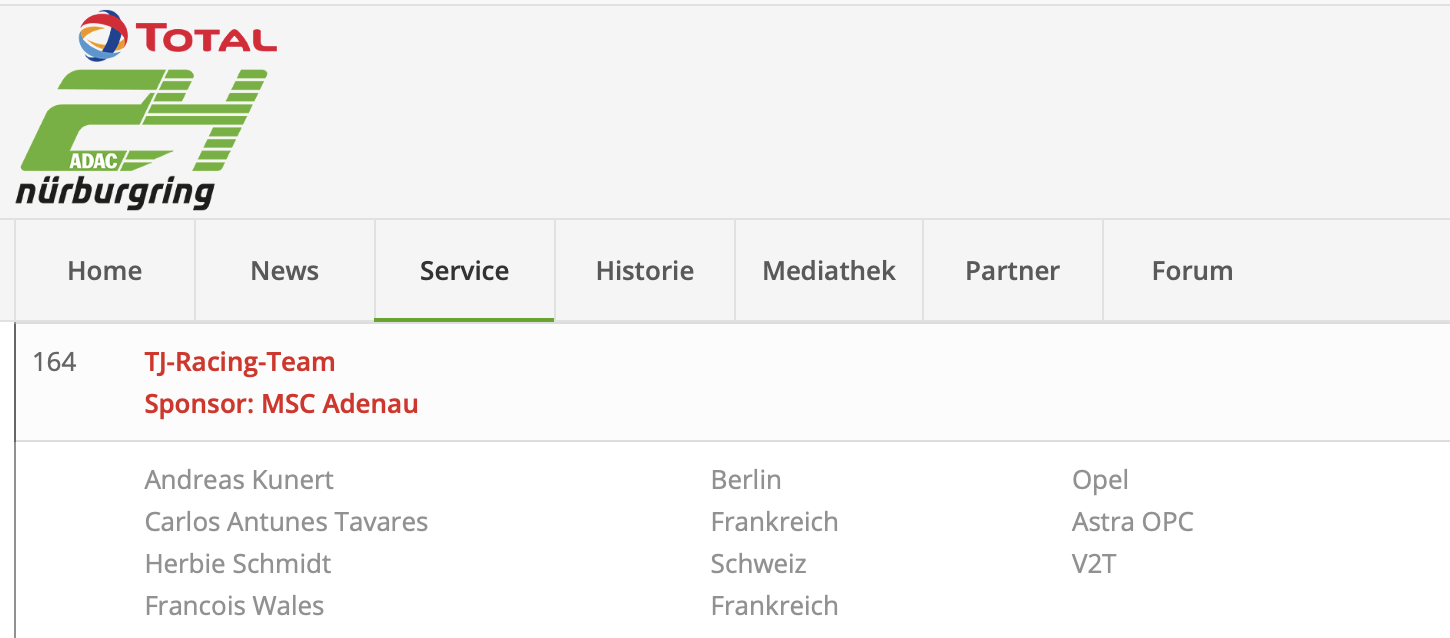The width and height of the screenshot is (1450, 638).
Task: Select the Service menu tab
Action: (x=464, y=271)
